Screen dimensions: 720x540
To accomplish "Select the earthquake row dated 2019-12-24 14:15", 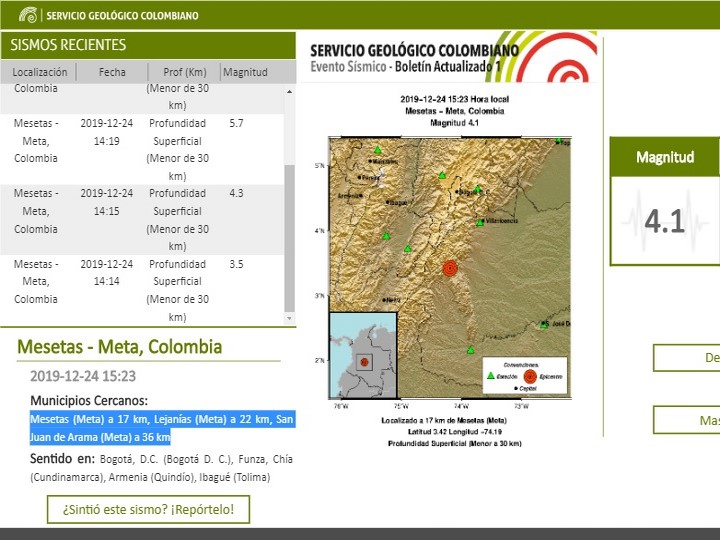I will 142,220.
